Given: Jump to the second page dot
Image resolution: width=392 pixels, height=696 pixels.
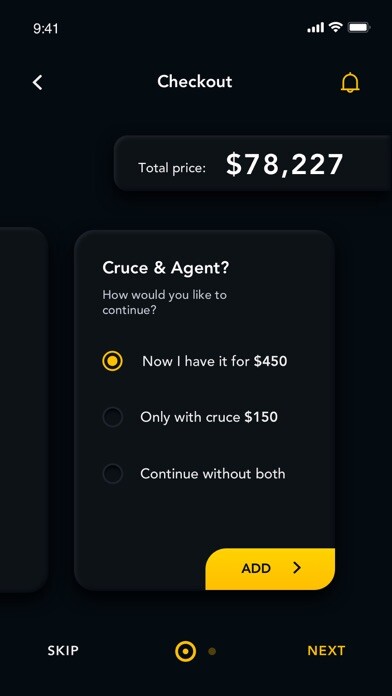Looking at the screenshot, I should 212,651.
